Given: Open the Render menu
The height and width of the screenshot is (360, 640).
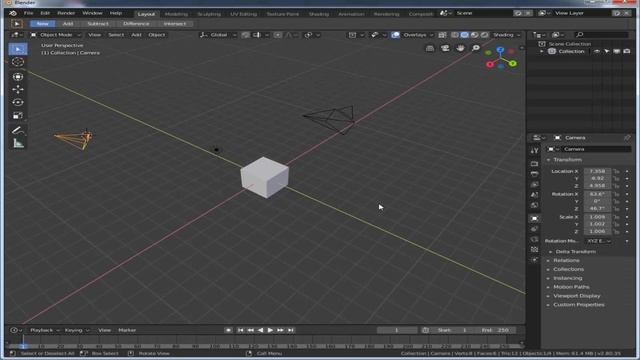Looking at the screenshot, I should point(66,13).
